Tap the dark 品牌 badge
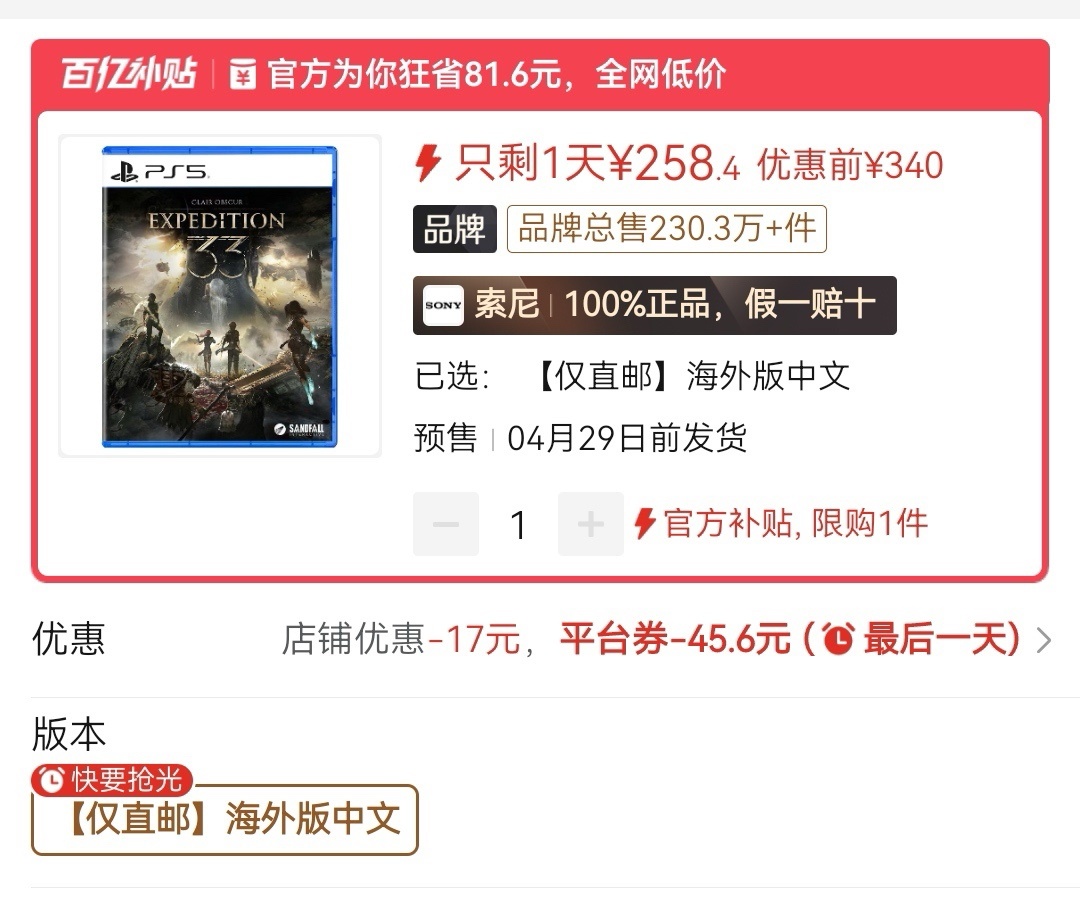This screenshot has height=900, width=1080. (x=455, y=229)
